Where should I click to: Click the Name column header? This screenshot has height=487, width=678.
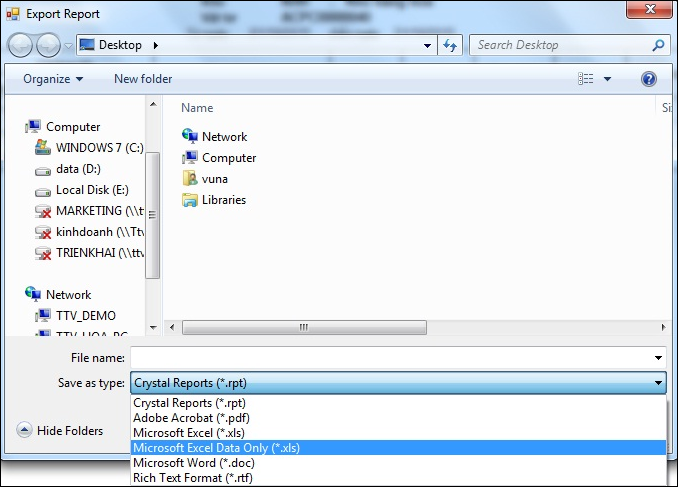coord(197,108)
